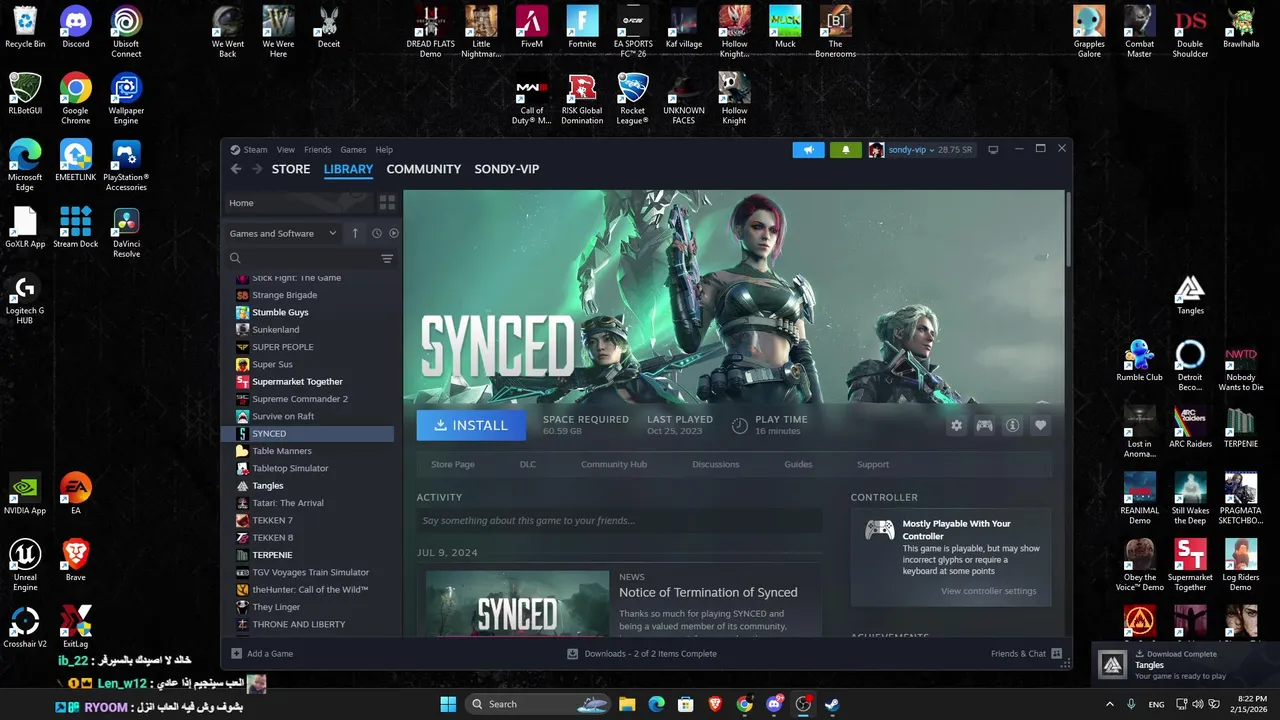Open Unreal Engine desktop icon

pyautogui.click(x=25, y=566)
